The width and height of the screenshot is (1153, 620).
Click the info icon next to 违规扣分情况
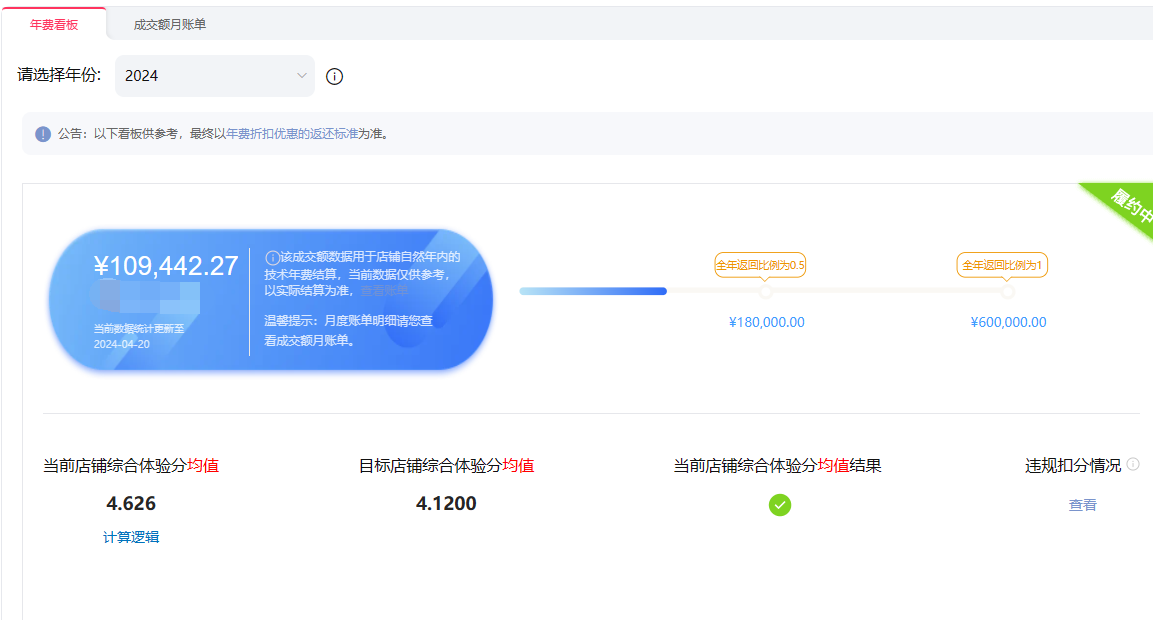coord(1133,464)
